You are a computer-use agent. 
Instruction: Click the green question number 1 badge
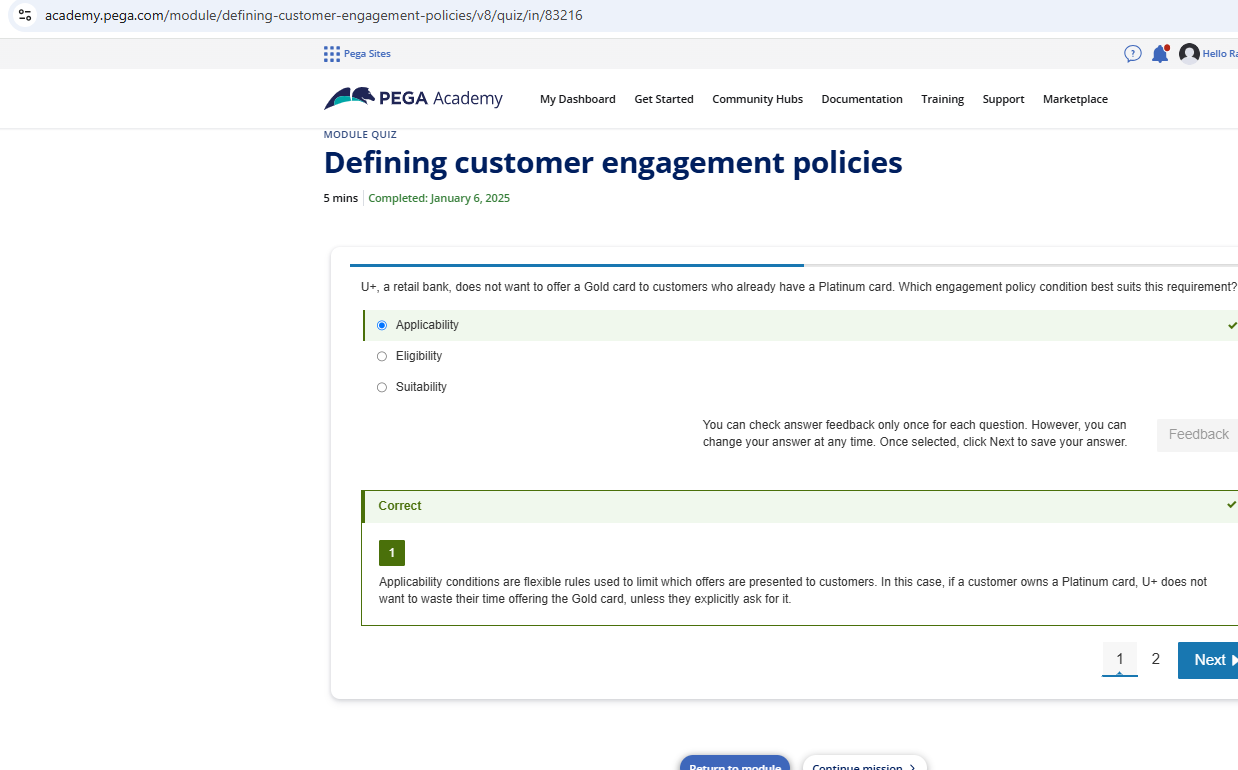391,552
